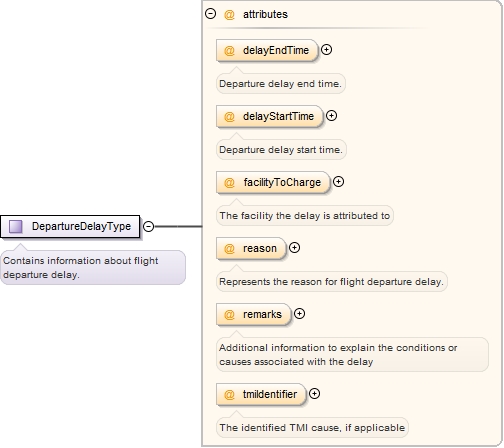Click the @ icon on tmiIdentifier node
The image size is (504, 448).
[229, 395]
